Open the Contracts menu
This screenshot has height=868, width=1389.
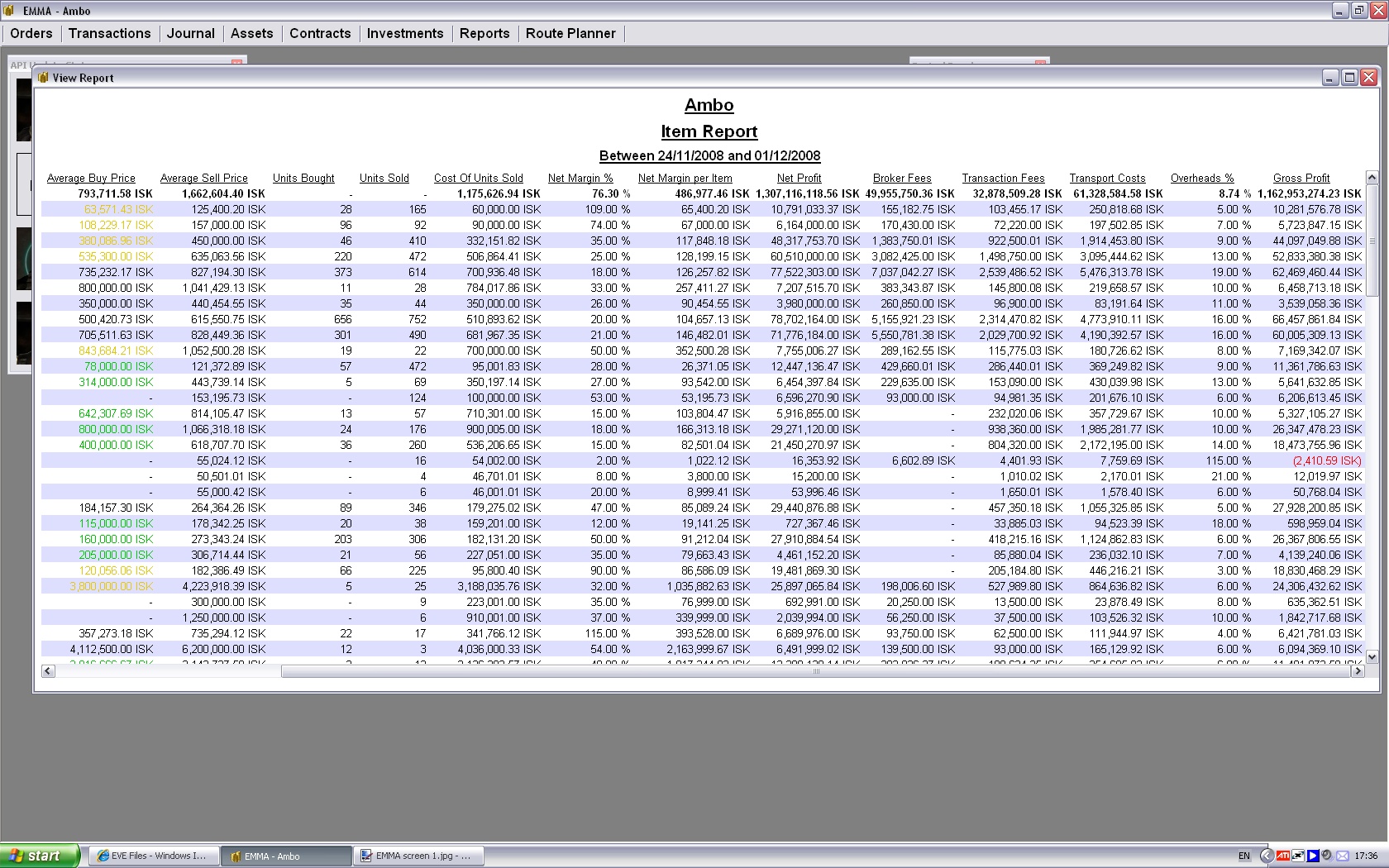click(x=320, y=33)
